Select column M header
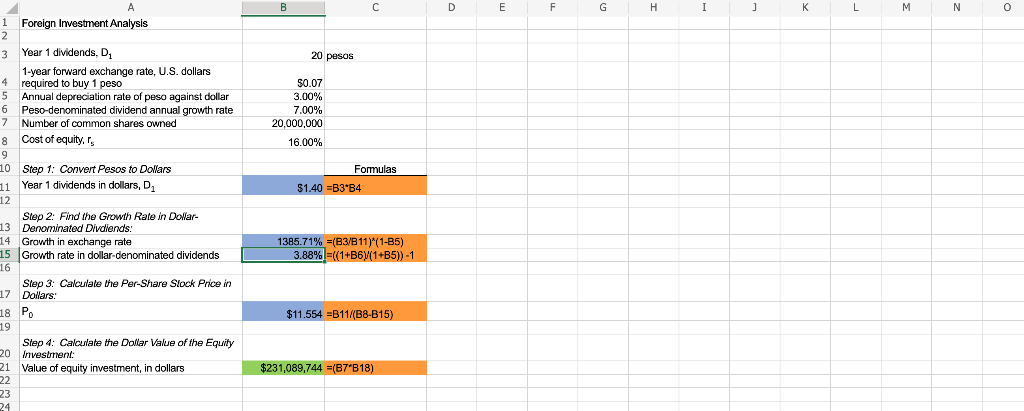 pos(906,8)
